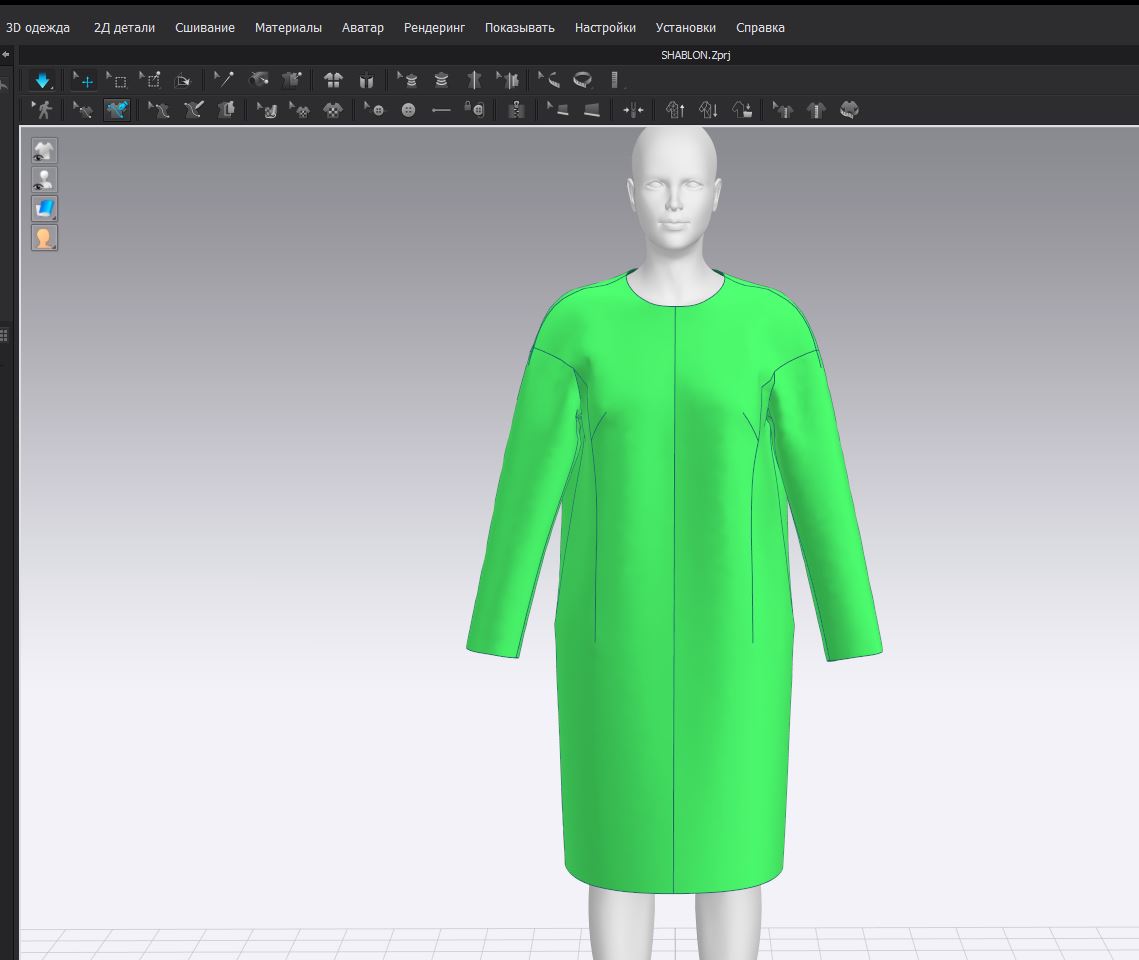
Task: Choose the dashed-rectangle Select Mesh tool
Action: click(117, 81)
